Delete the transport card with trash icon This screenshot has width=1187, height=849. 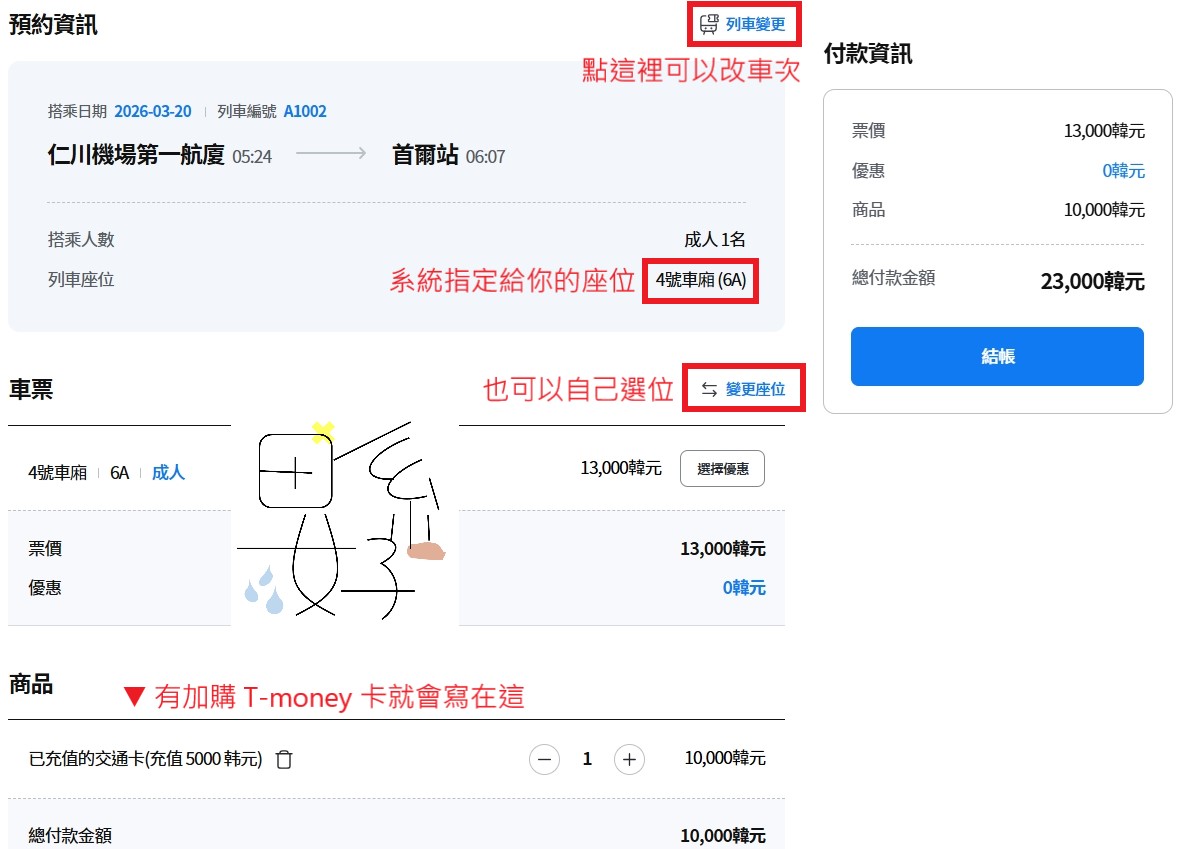tap(284, 760)
